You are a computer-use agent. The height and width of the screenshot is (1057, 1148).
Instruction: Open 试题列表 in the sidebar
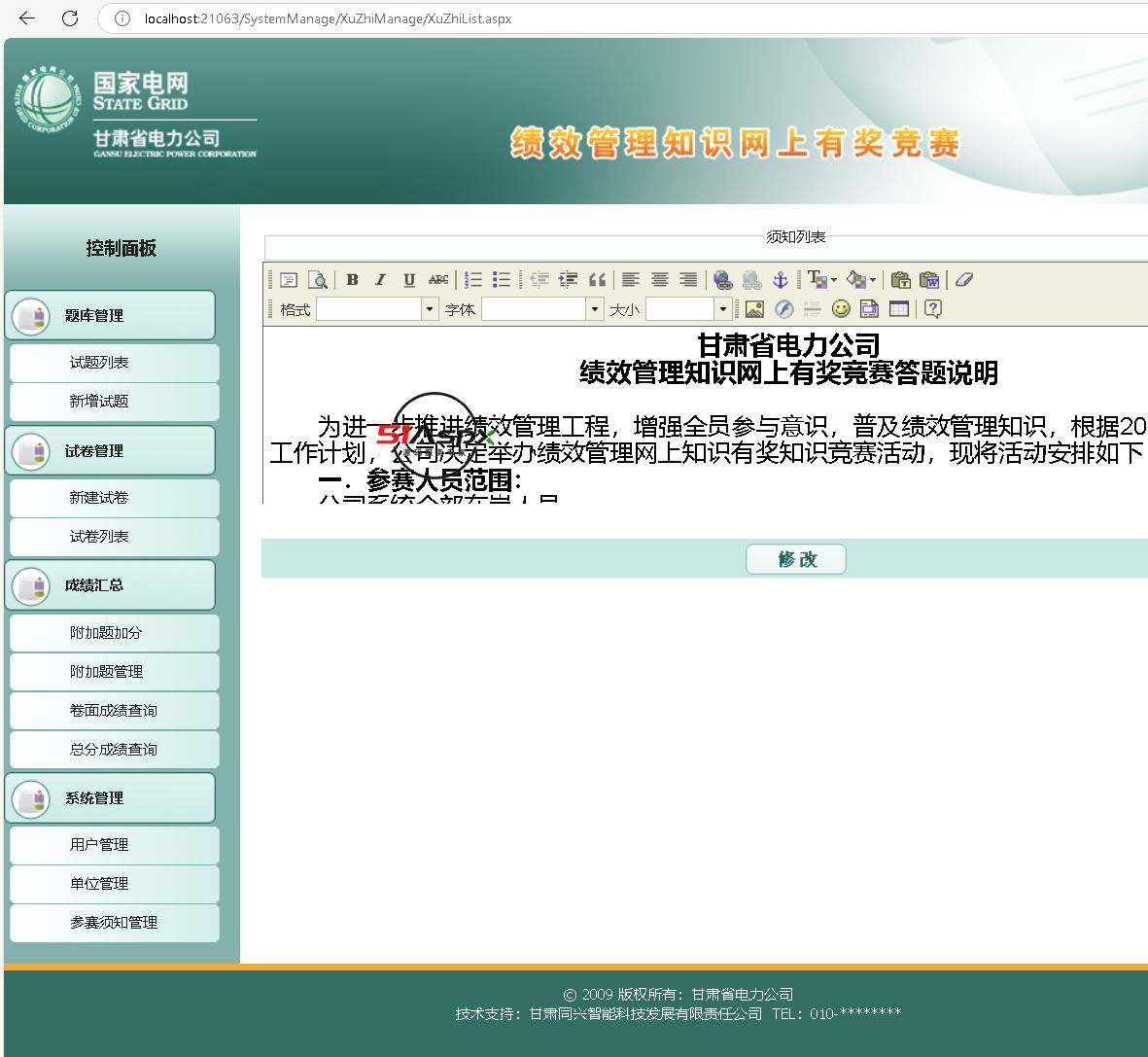click(x=99, y=363)
